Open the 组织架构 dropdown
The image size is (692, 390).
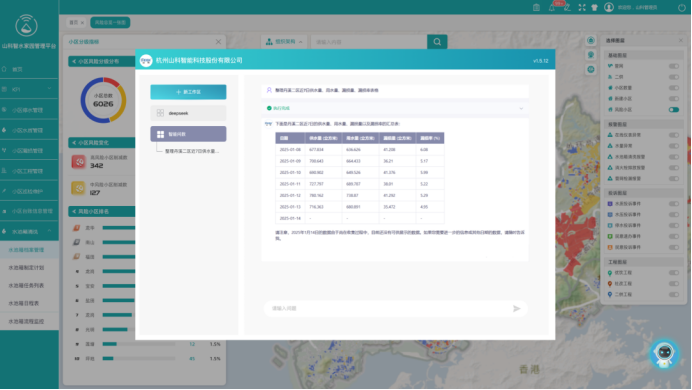[284, 42]
